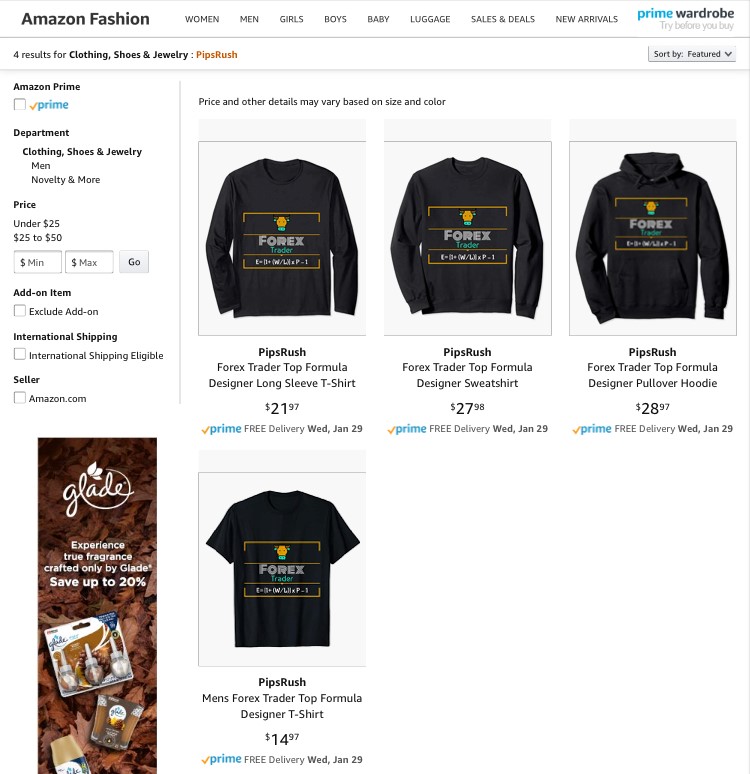Screen dimensions: 750x774
Task: Open the Mens Forex Trader T-Shirt image
Action: pyautogui.click(x=282, y=569)
